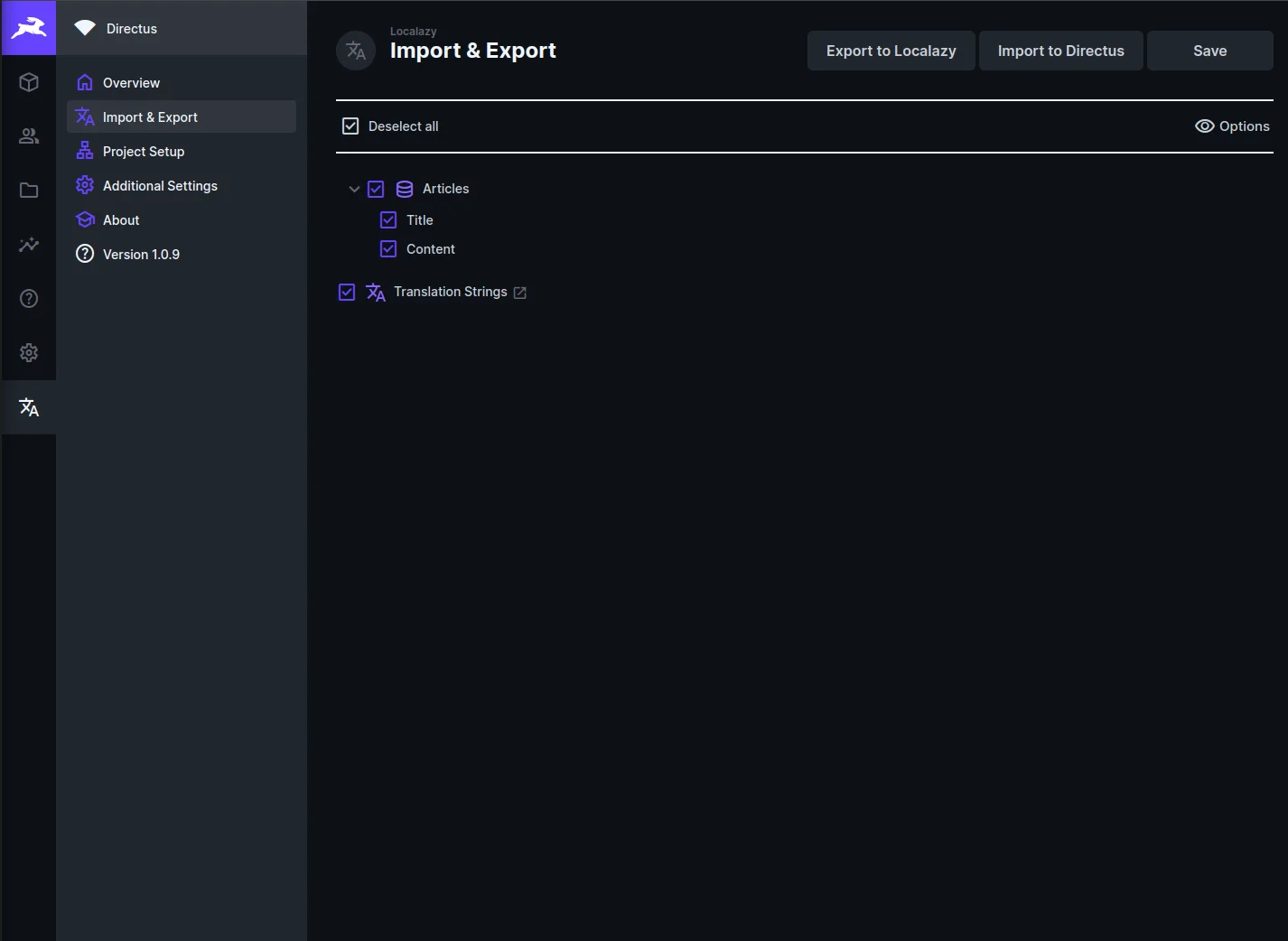Uncheck the Deselect all checkbox
This screenshot has width=1288, height=941.
[350, 126]
